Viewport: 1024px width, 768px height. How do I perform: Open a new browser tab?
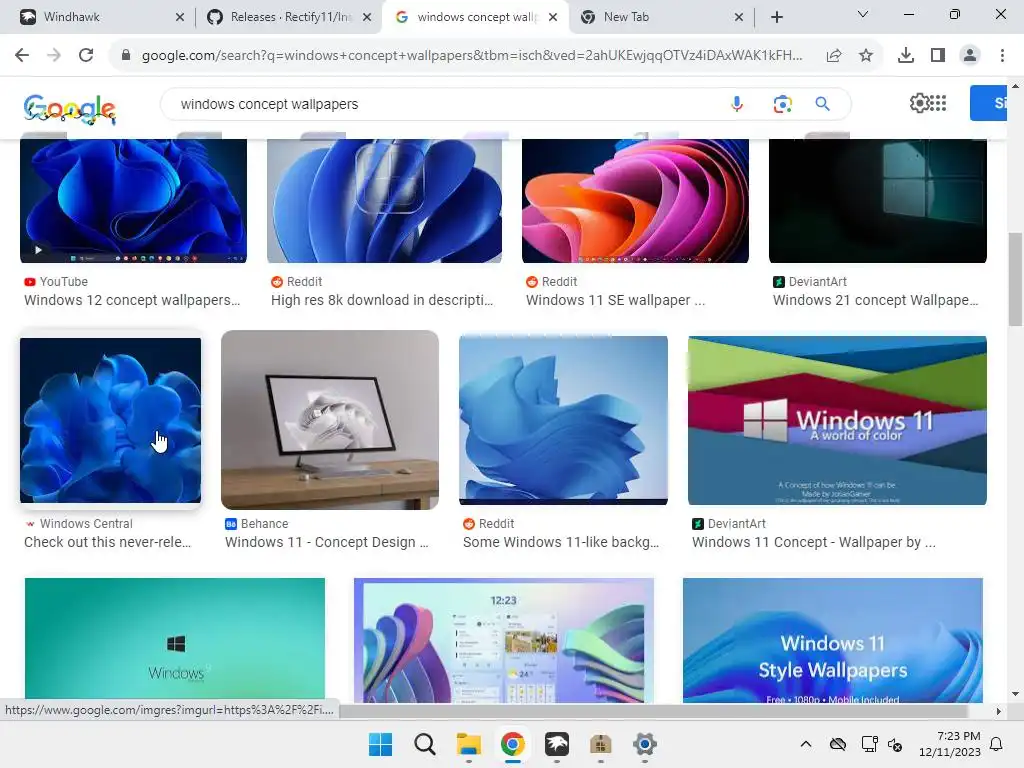click(776, 18)
